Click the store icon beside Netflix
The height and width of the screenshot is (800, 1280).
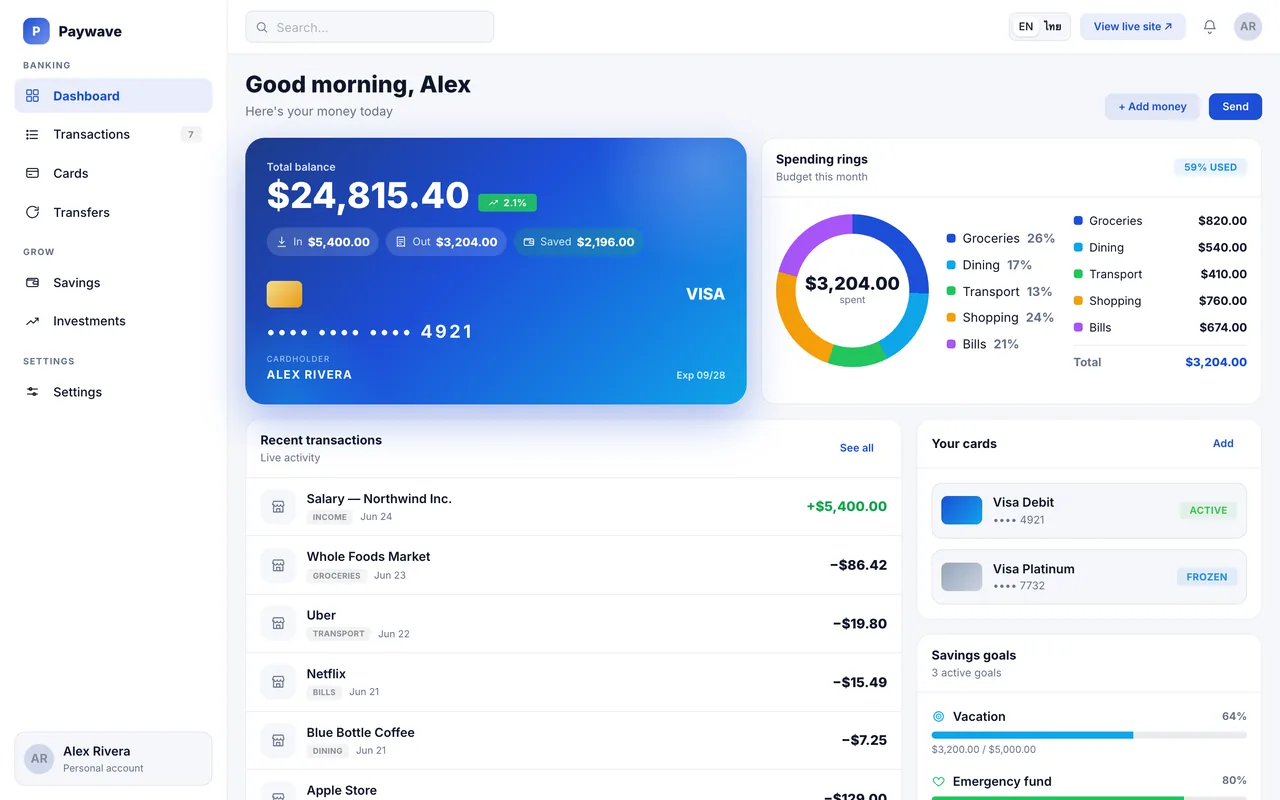point(278,682)
